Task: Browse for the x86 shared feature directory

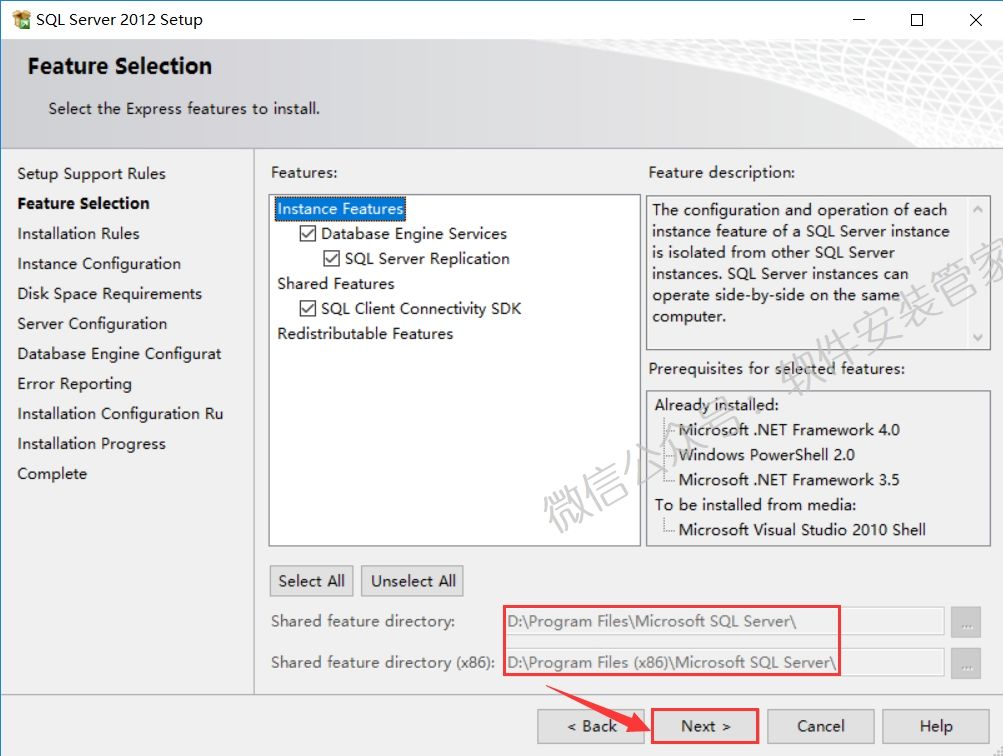Action: [966, 663]
